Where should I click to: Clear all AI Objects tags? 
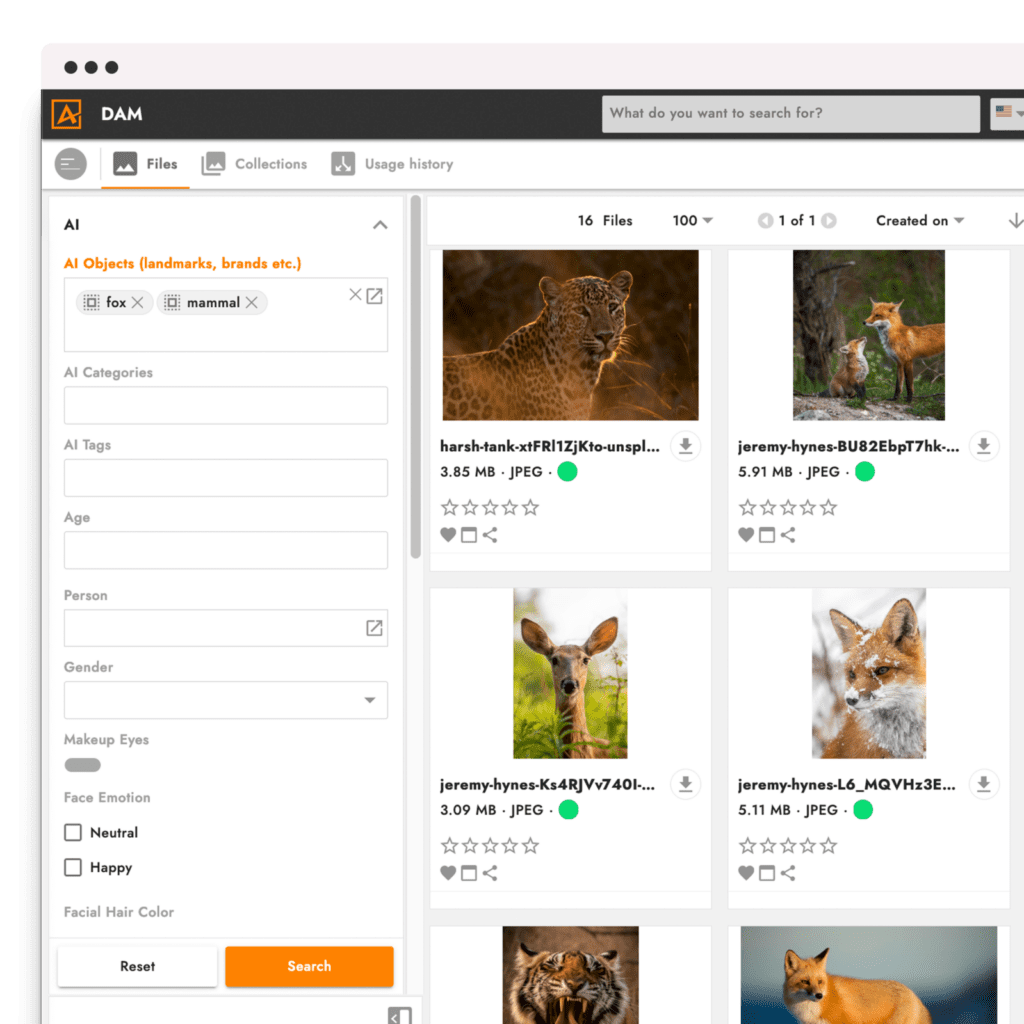[355, 295]
